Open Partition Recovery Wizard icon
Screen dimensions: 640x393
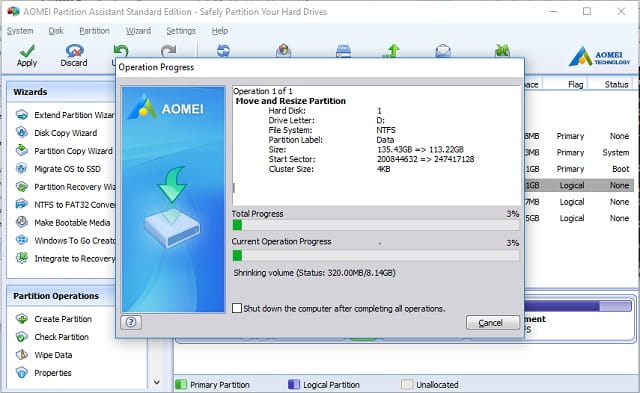(22, 187)
